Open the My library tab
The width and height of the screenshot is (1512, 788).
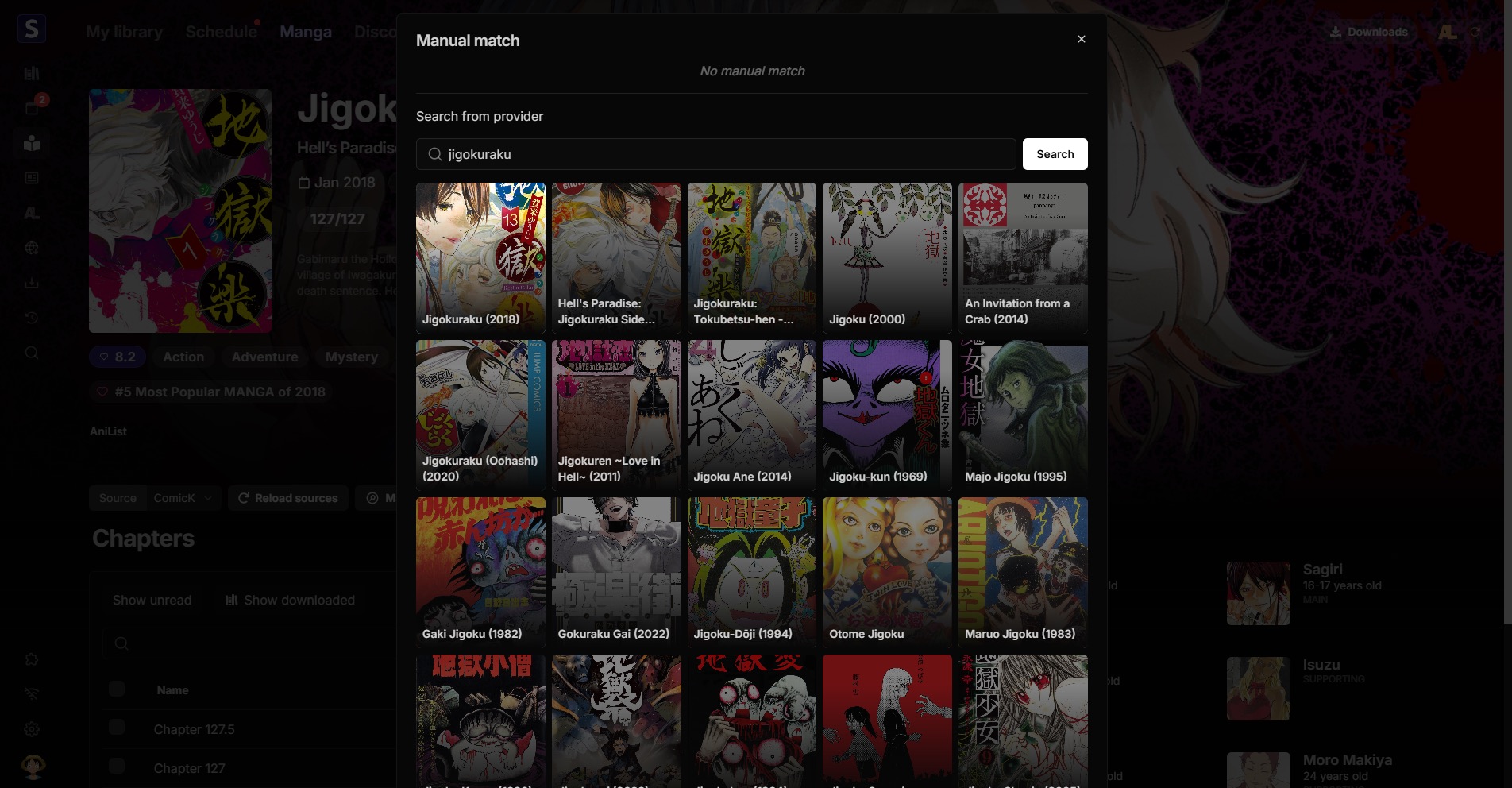click(124, 32)
